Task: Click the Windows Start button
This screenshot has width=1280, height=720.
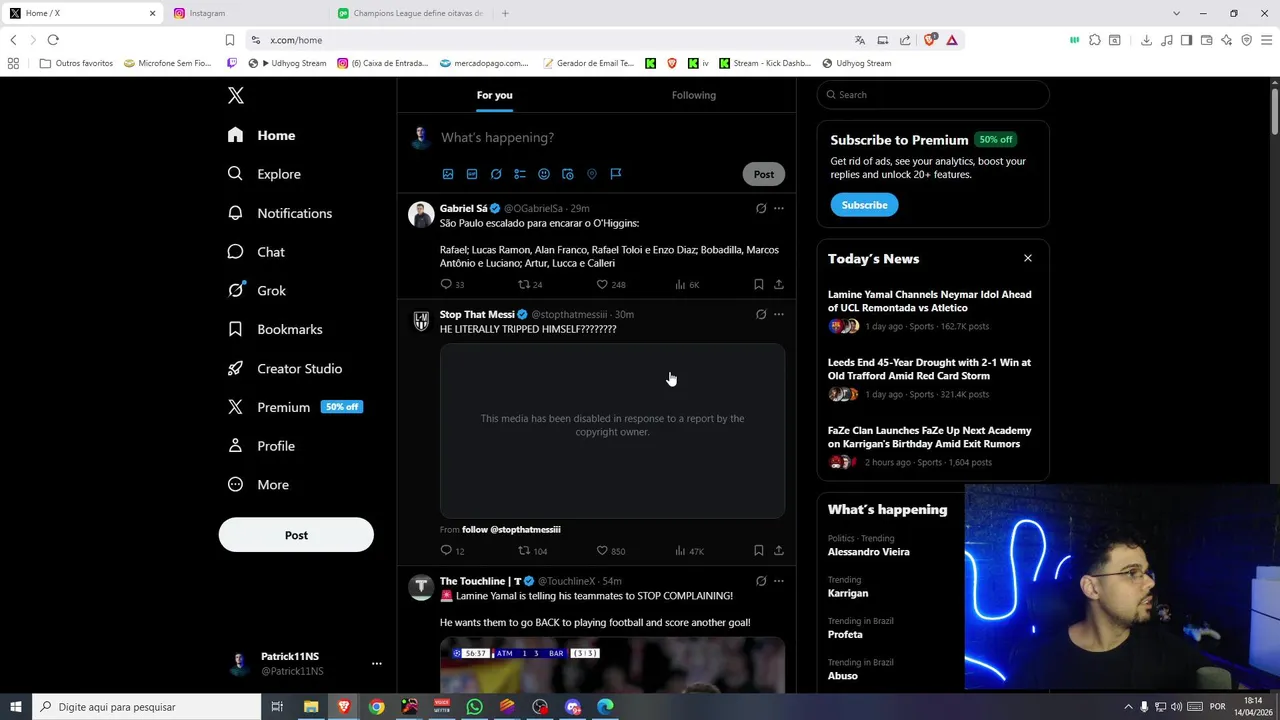Action: 16,707
